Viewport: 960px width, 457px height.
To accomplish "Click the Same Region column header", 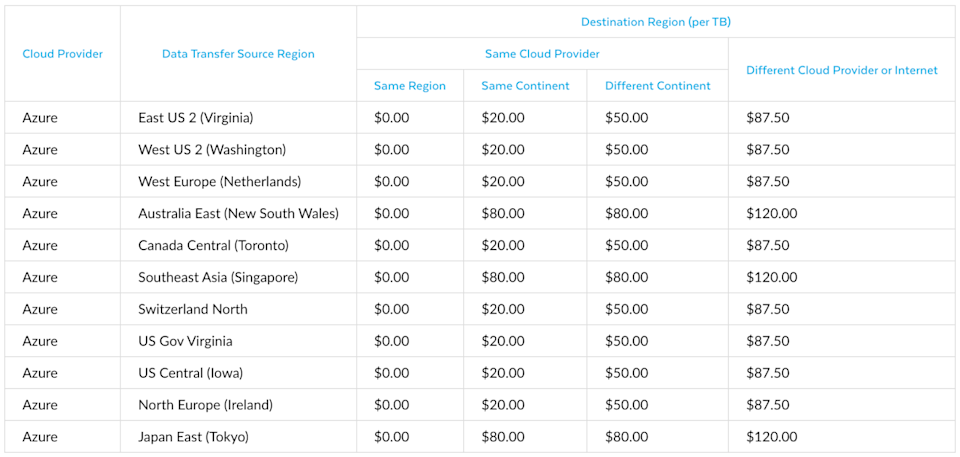I will (410, 86).
